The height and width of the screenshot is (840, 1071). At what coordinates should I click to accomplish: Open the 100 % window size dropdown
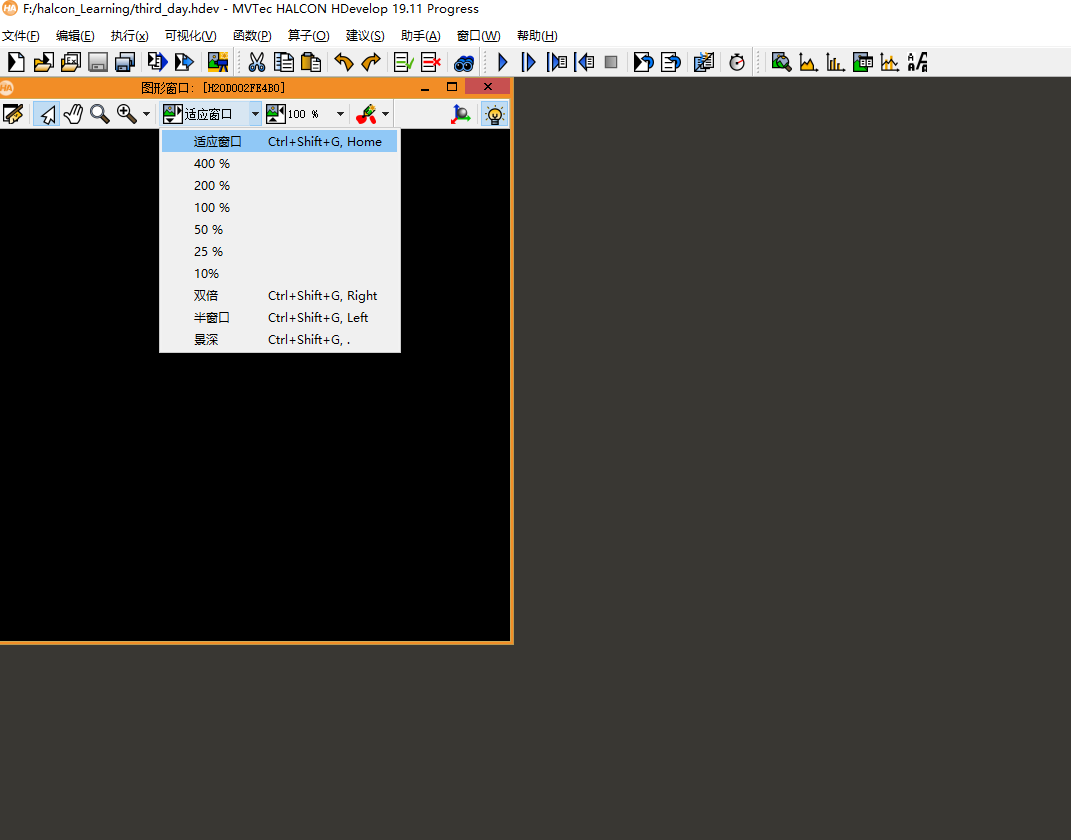click(x=340, y=114)
